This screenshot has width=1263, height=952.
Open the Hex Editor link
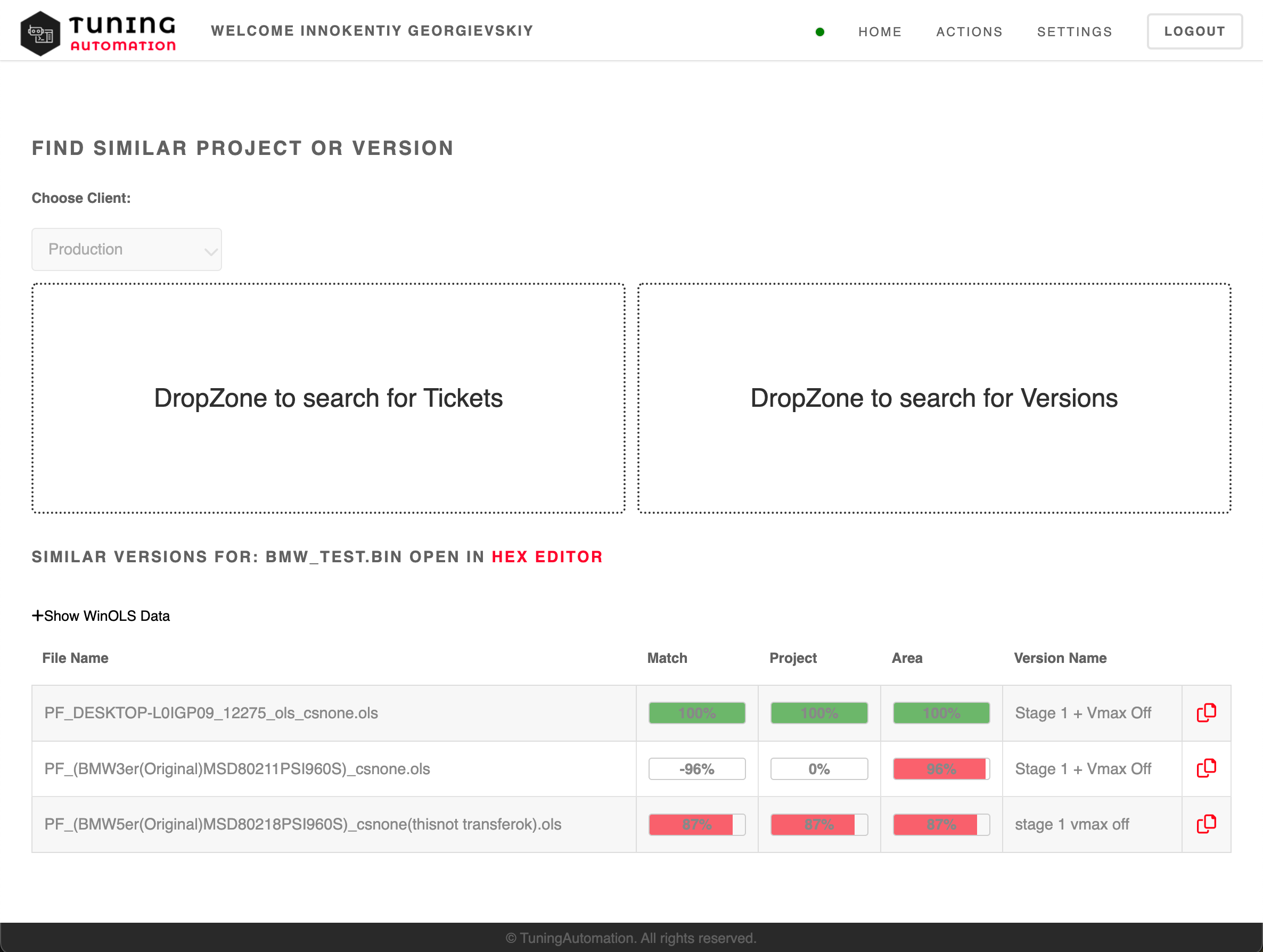[x=547, y=557]
